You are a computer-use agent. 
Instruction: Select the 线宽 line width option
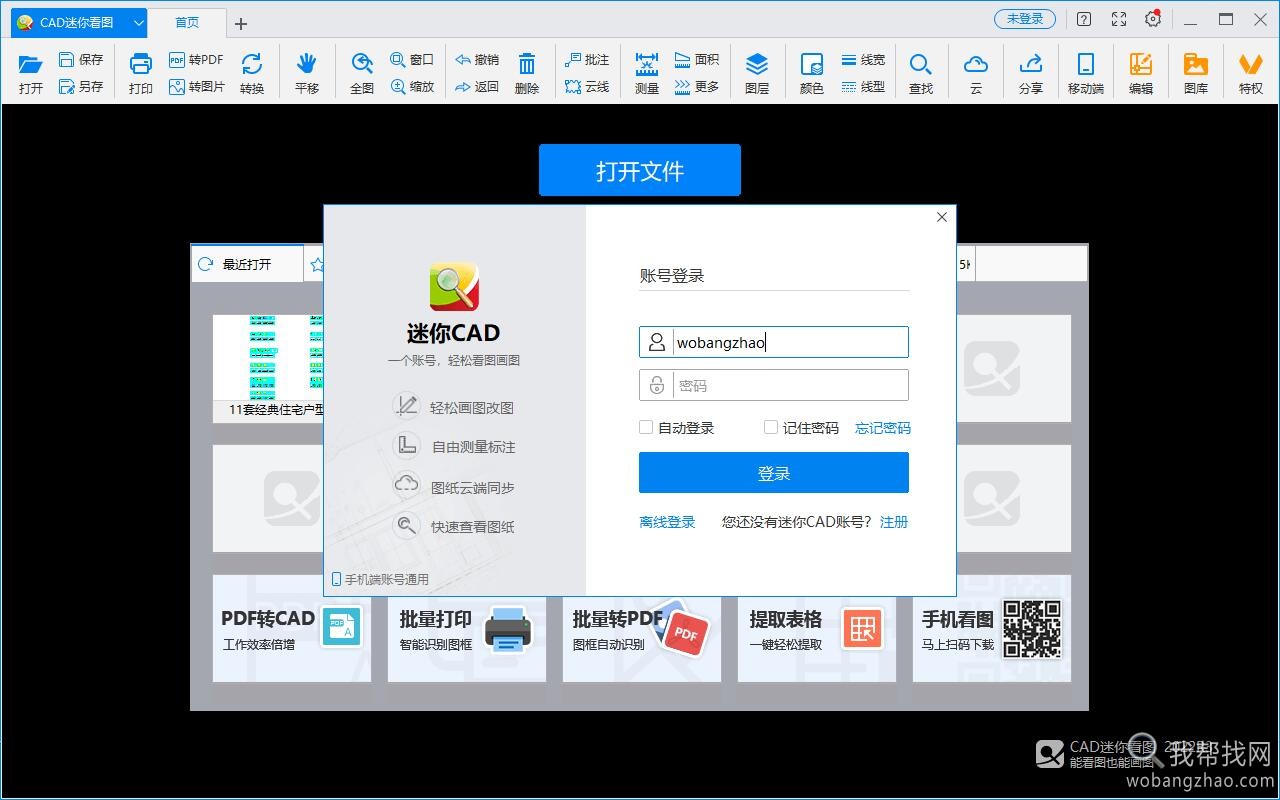coord(863,60)
